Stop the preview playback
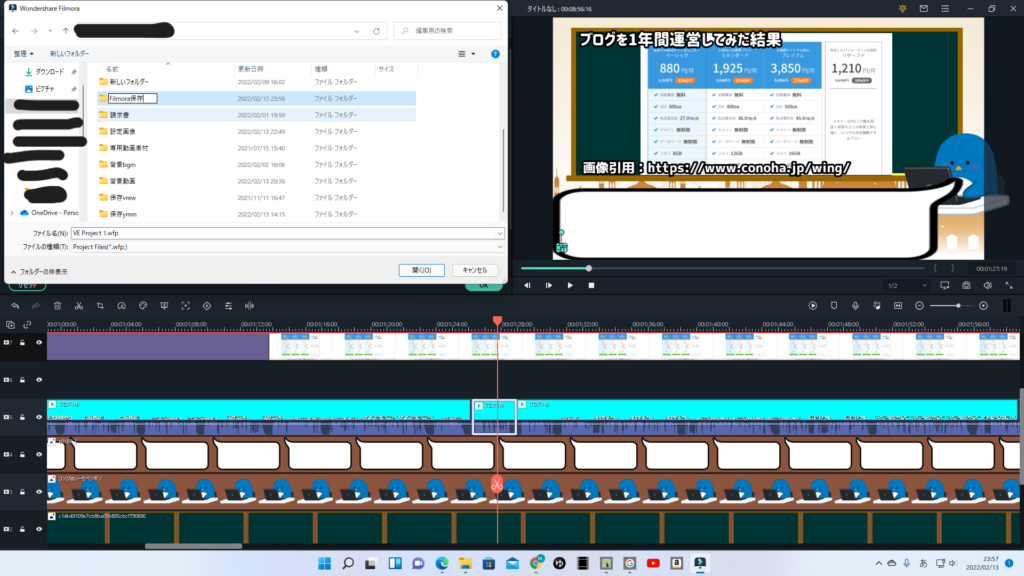1024x576 pixels. click(x=592, y=285)
